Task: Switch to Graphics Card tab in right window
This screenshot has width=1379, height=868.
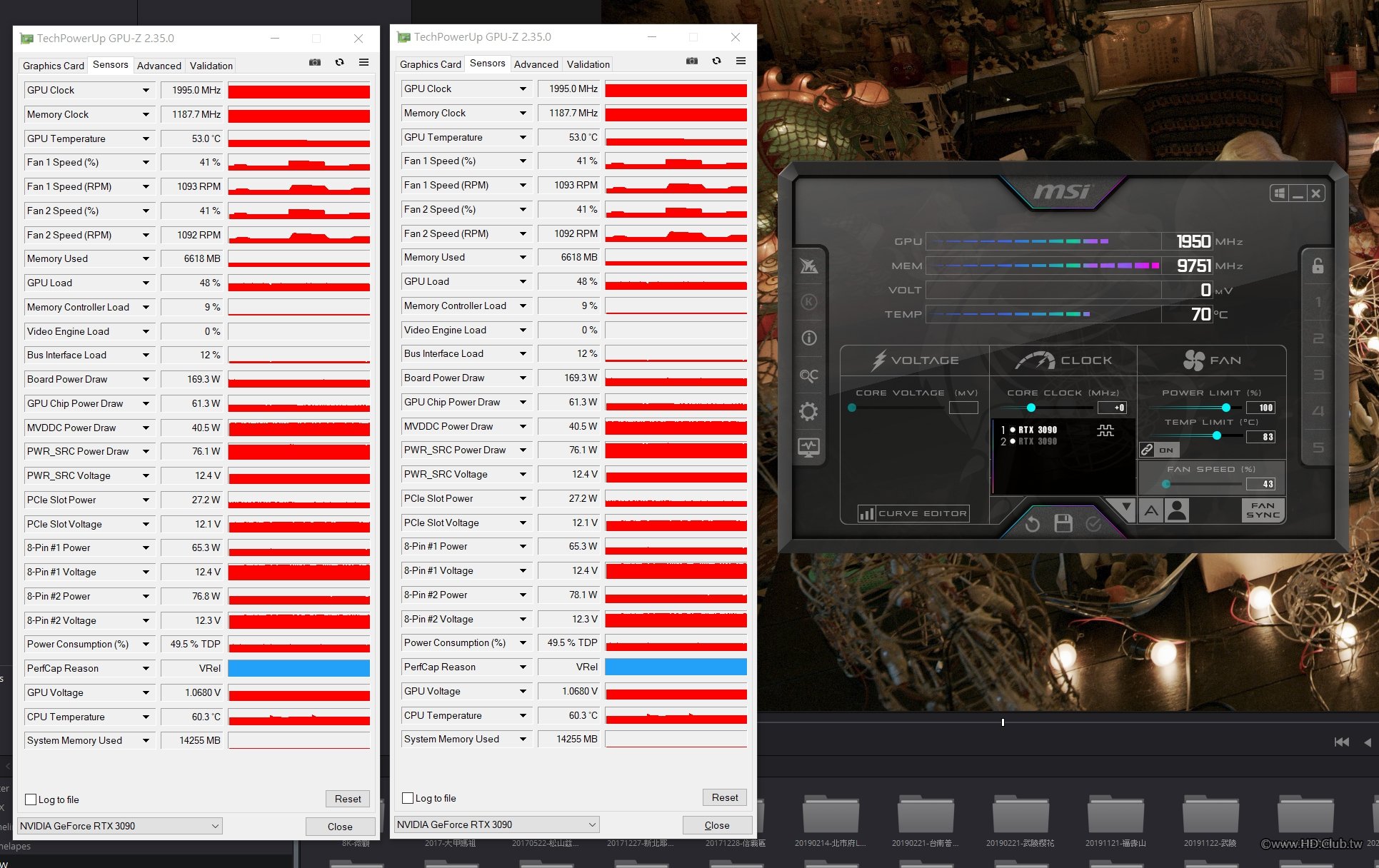Action: (x=431, y=64)
